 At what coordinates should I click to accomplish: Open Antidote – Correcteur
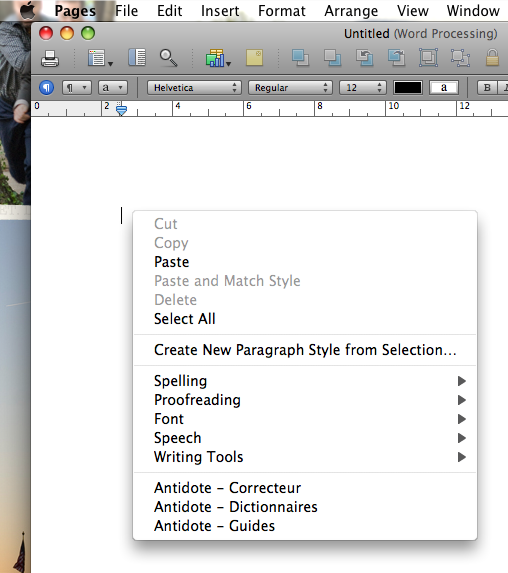pyautogui.click(x=305, y=488)
